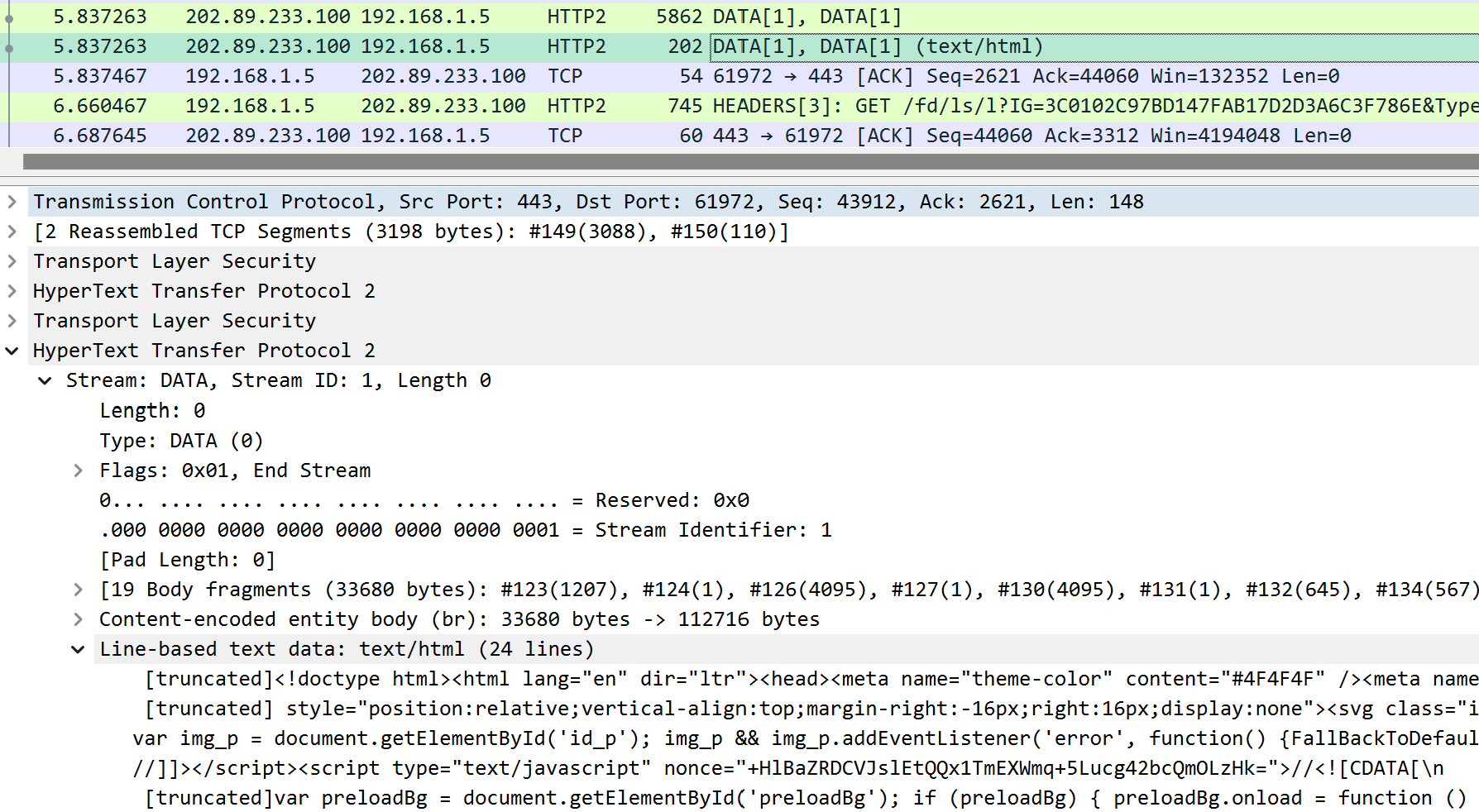This screenshot has height=812, width=1479.
Task: Select the [Pad Length: 0] field
Action: point(187,560)
